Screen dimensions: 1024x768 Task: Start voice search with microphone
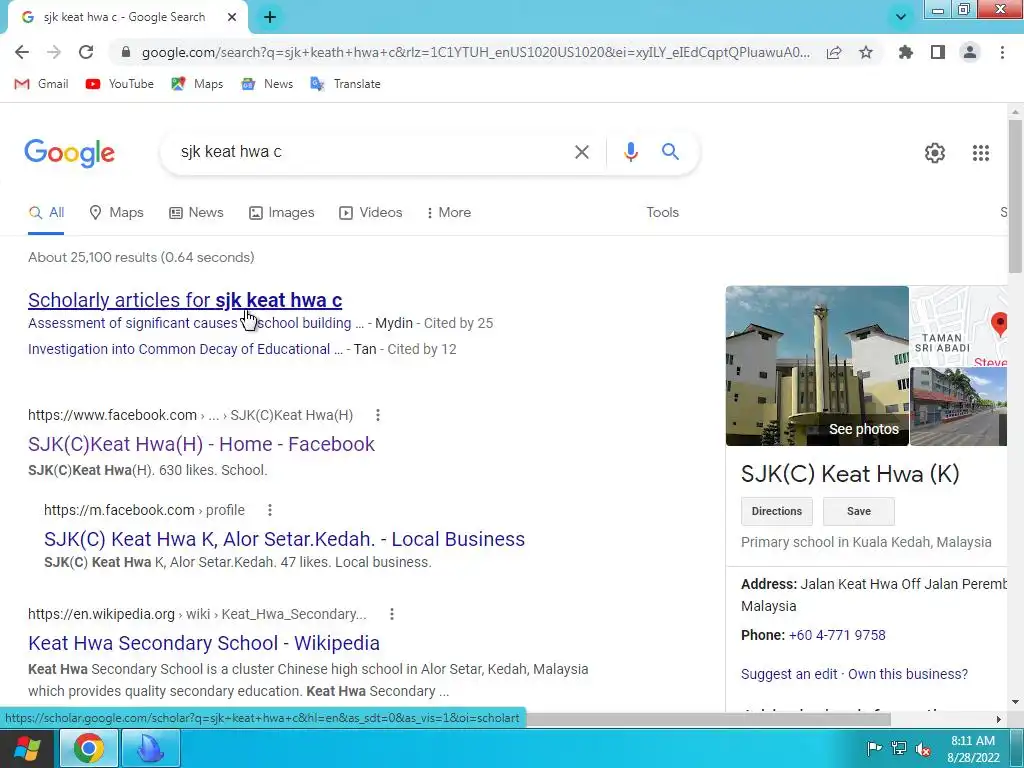(x=630, y=152)
